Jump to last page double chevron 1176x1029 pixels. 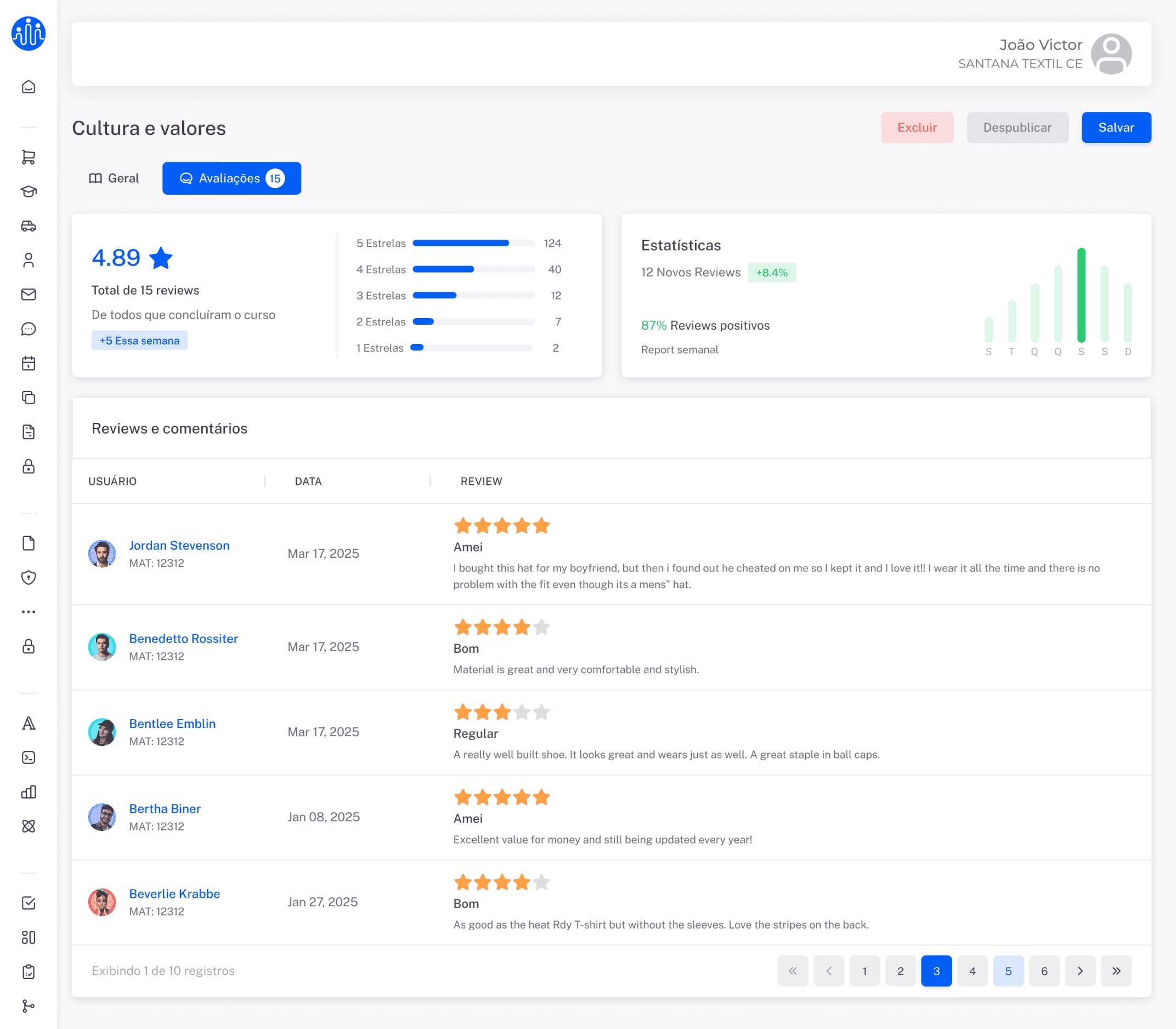pos(1116,971)
